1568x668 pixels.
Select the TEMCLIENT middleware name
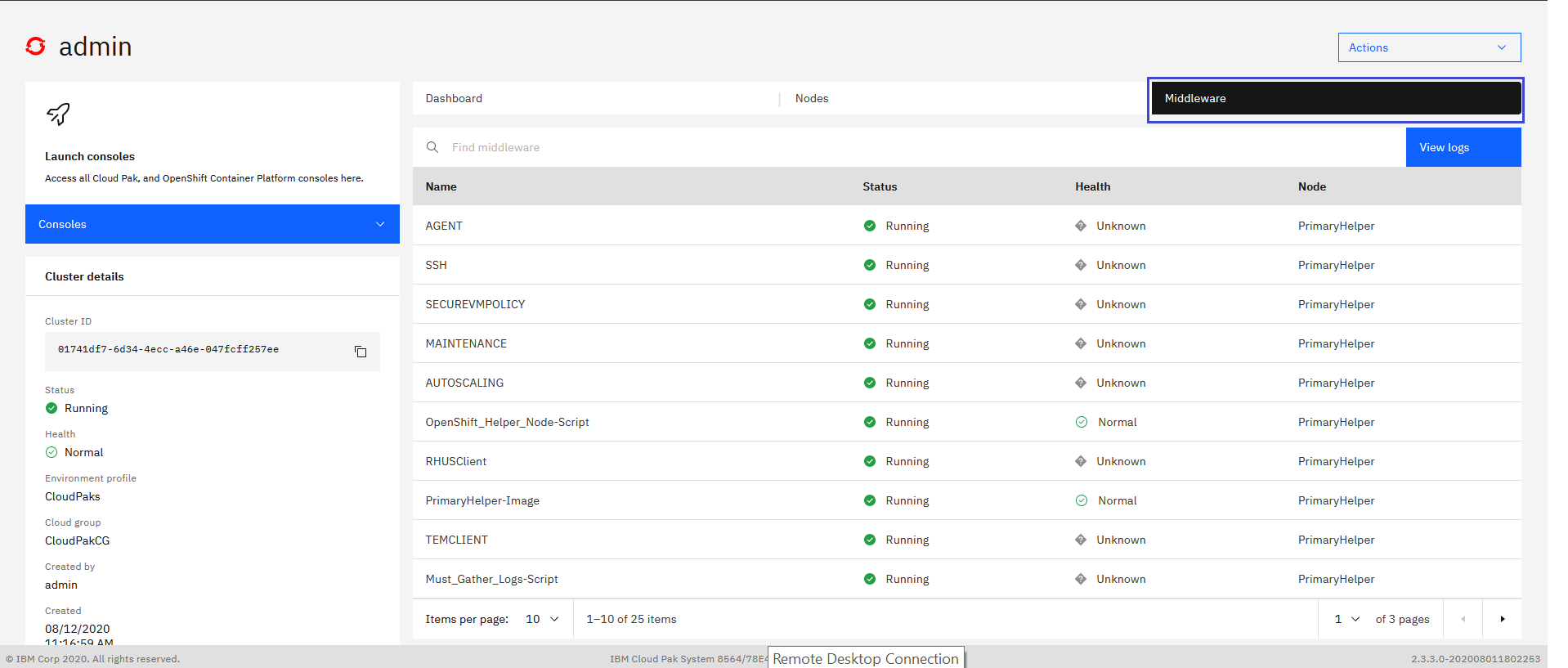(456, 540)
